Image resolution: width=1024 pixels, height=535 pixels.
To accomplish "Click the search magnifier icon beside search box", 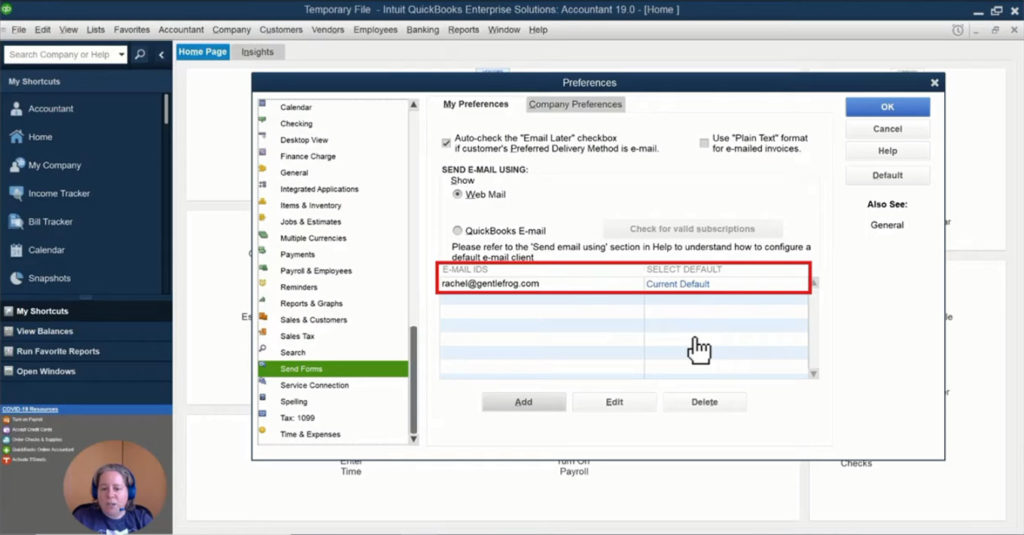I will (x=140, y=55).
